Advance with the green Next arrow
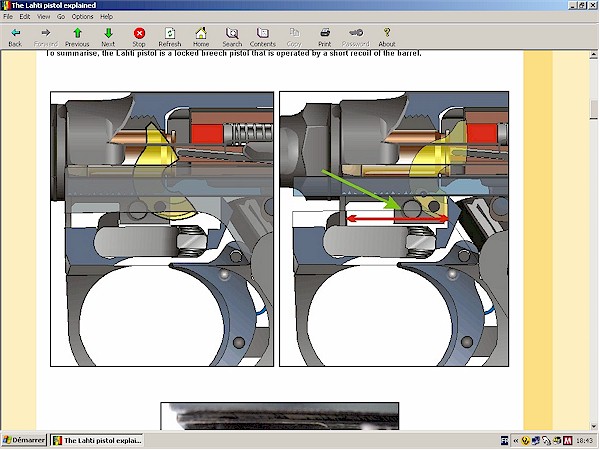 click(108, 37)
